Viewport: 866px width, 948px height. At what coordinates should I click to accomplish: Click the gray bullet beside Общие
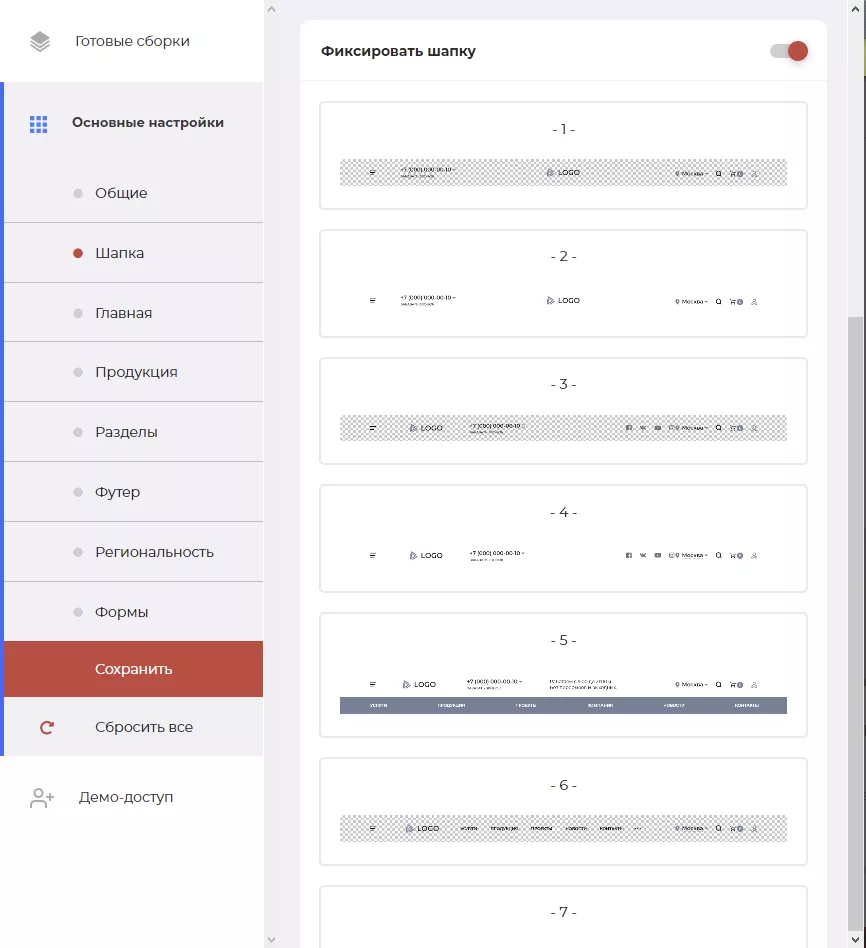[x=78, y=193]
